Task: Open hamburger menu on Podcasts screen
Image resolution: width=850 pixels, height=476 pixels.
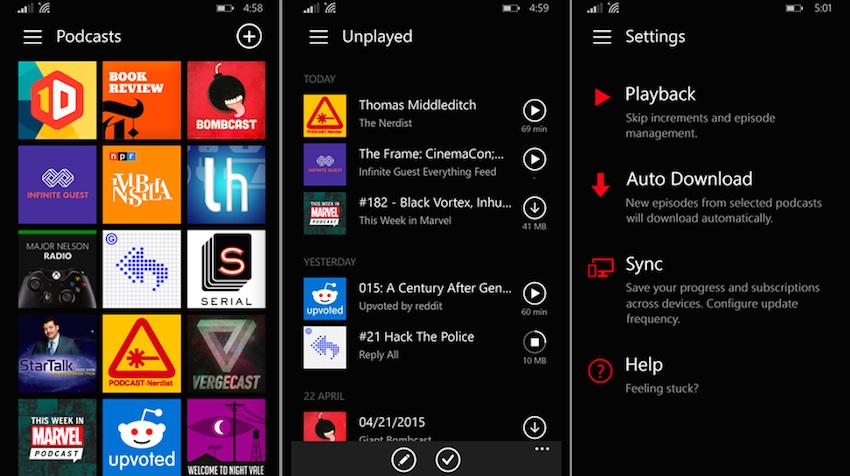Action: pyautogui.click(x=33, y=37)
